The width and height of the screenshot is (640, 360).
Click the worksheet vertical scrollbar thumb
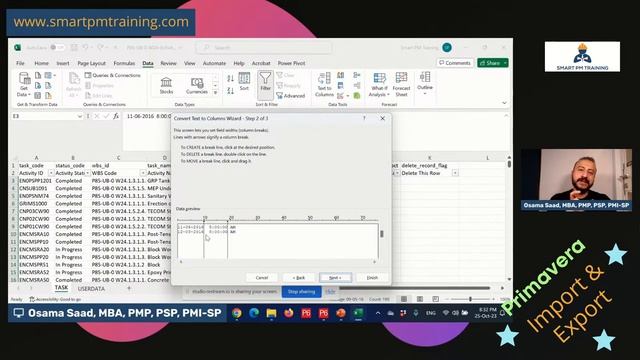coord(509,164)
